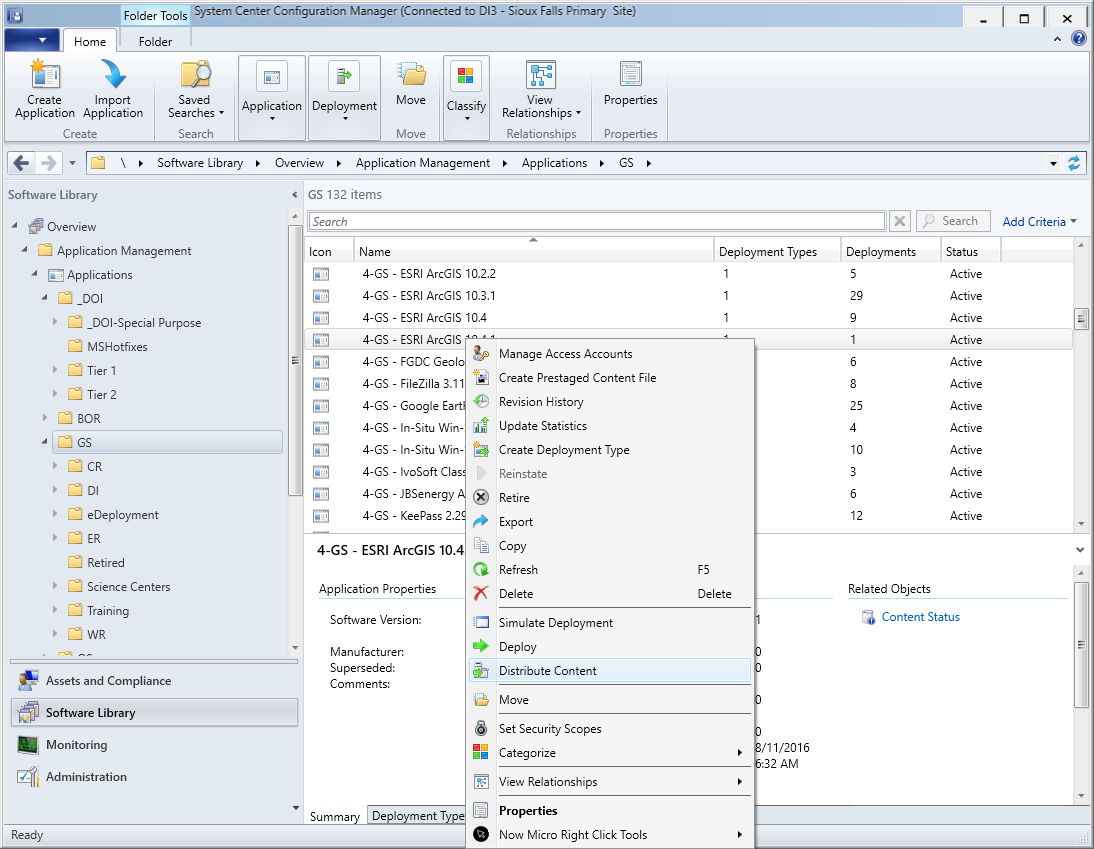Click Applications in the breadcrumb path
1094x849 pixels.
point(554,163)
